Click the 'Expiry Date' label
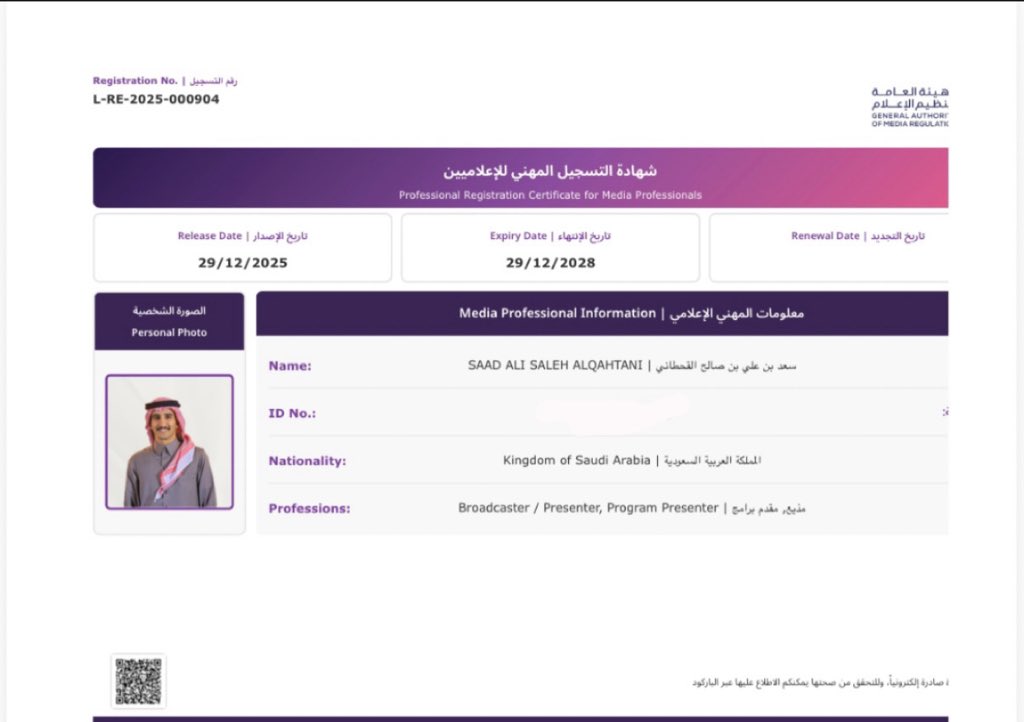This screenshot has height=722, width=1024. coord(519,236)
